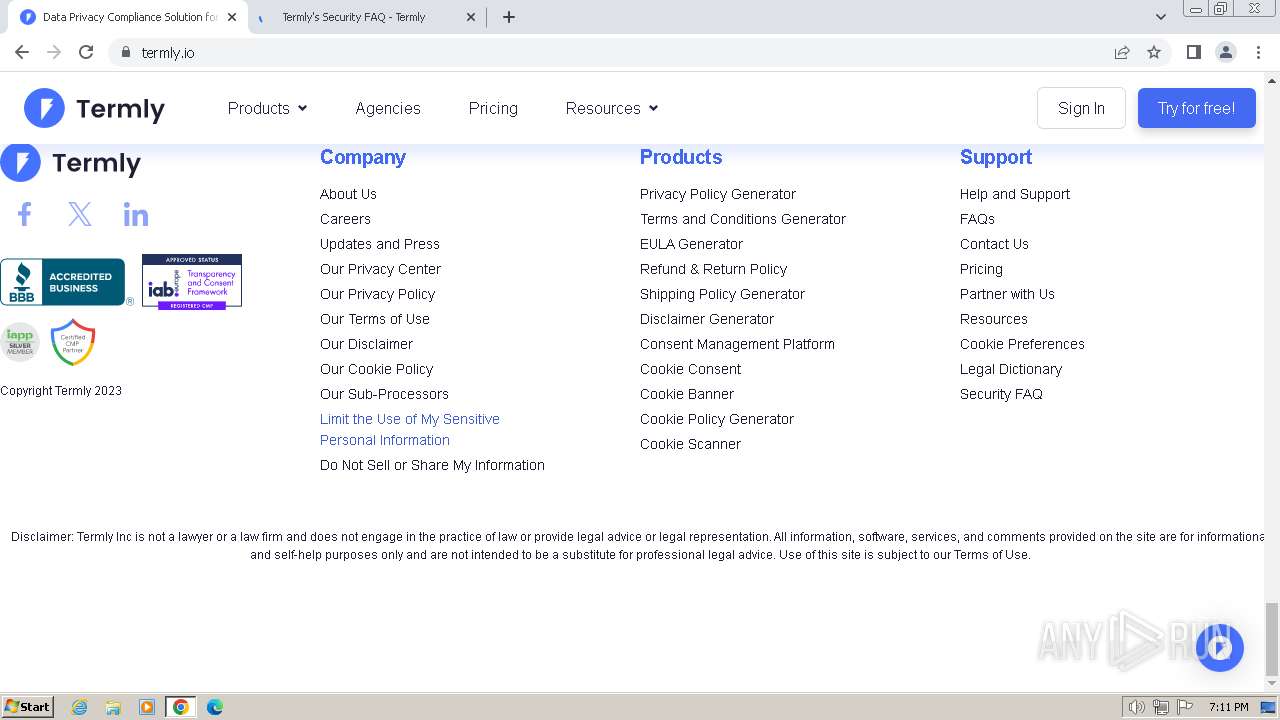
Task: Click Do Not Sell or Share My Information
Action: coord(432,465)
